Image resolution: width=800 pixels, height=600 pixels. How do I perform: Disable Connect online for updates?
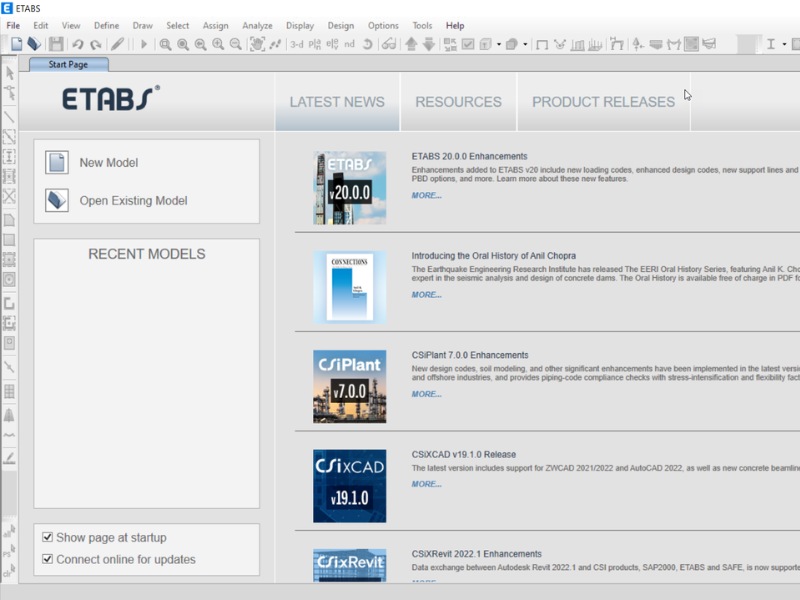coord(47,559)
